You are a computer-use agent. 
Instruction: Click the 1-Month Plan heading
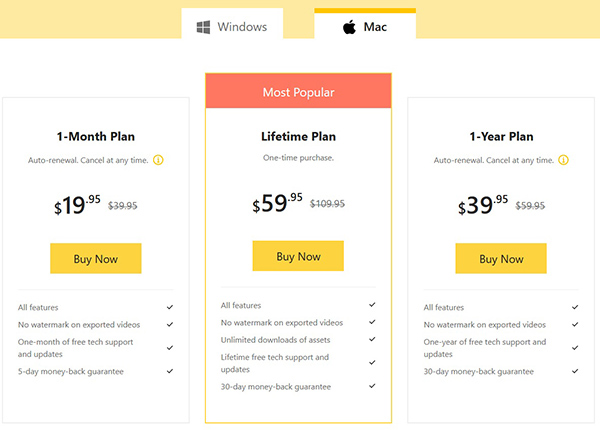[96, 137]
